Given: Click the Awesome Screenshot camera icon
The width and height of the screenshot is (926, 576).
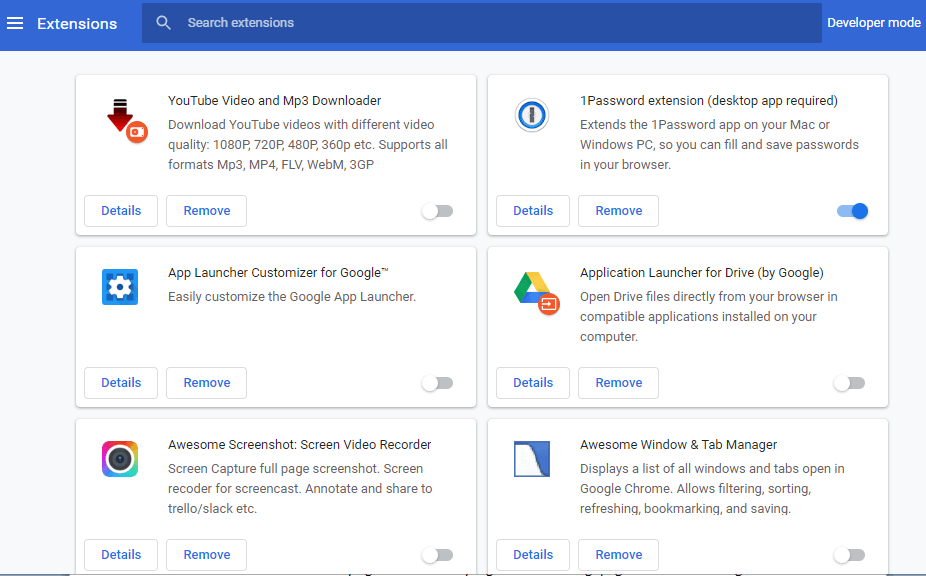Looking at the screenshot, I should point(120,459).
